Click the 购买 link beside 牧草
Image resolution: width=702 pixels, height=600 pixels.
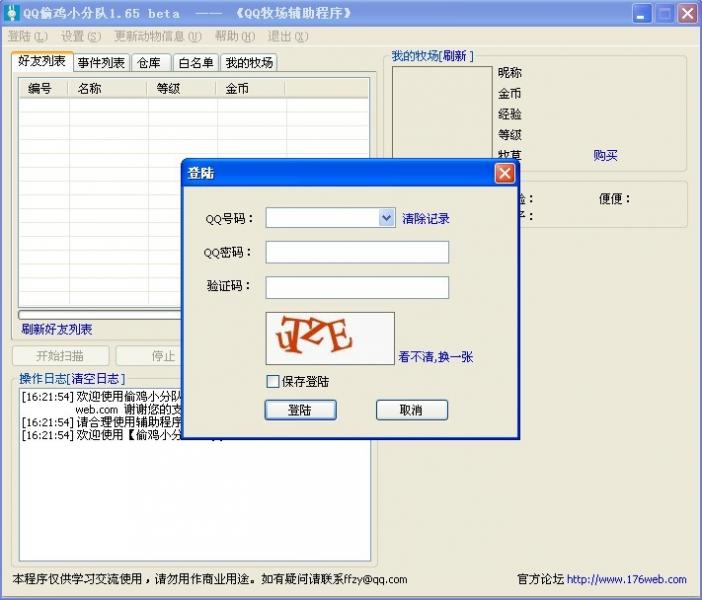pyautogui.click(x=605, y=155)
